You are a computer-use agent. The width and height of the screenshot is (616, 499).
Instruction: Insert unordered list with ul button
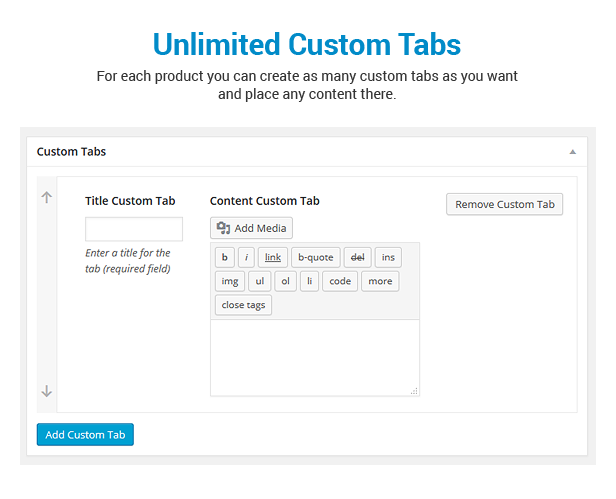[x=260, y=281]
